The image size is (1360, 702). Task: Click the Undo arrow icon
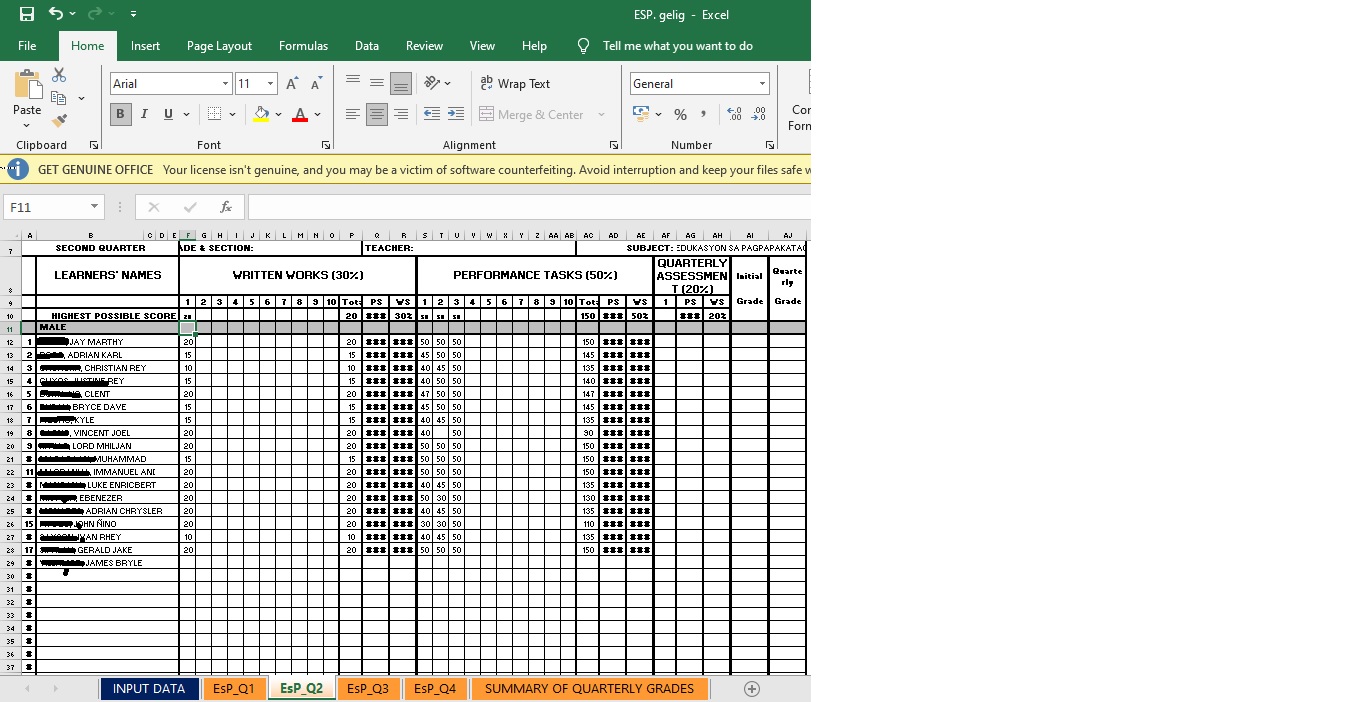click(x=56, y=14)
